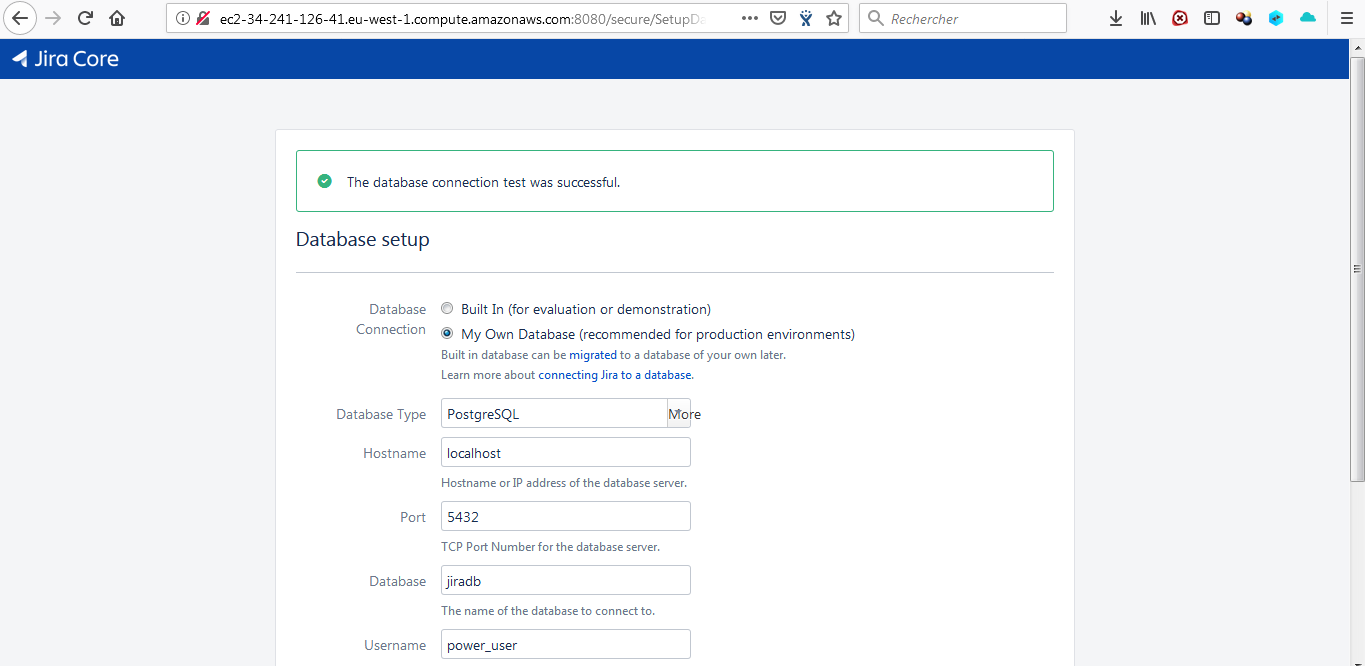Image resolution: width=1365 pixels, height=666 pixels.
Task: Open the Library bookmarks and history
Action: pos(1148,18)
